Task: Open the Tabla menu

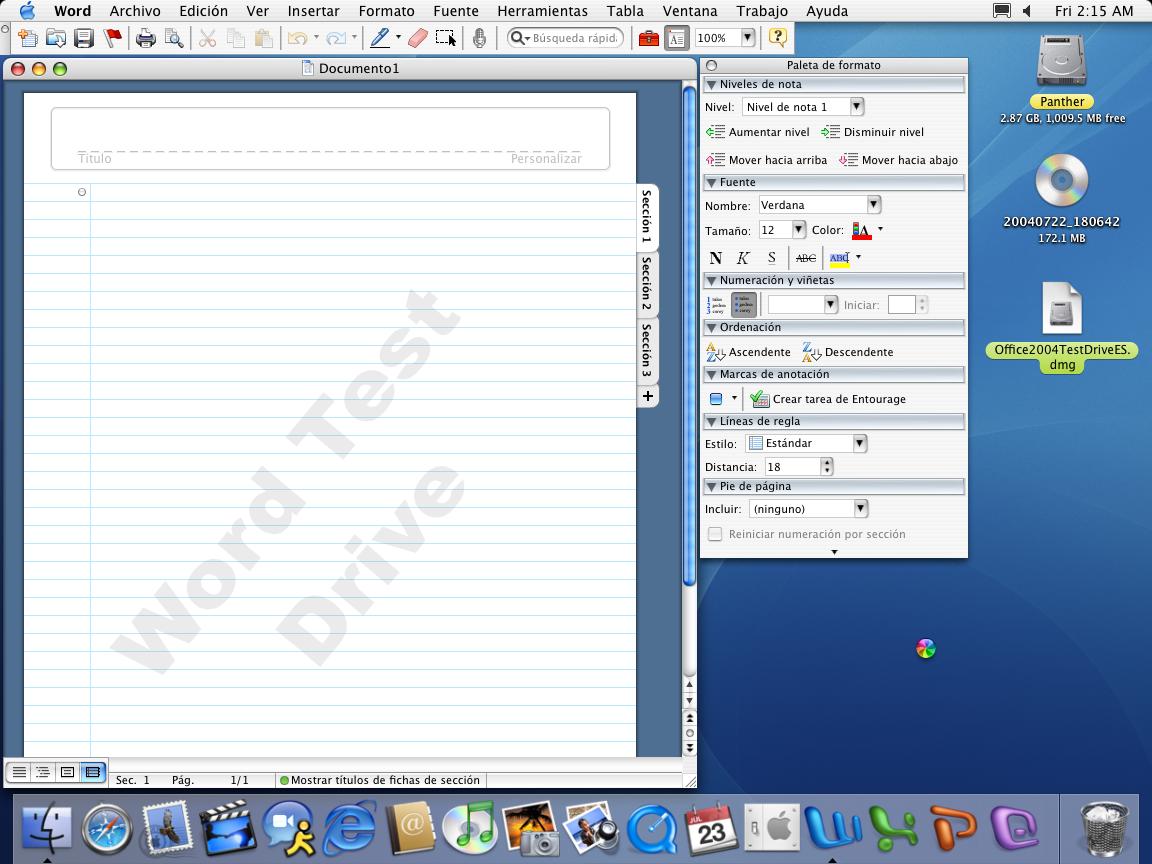Action: [625, 11]
